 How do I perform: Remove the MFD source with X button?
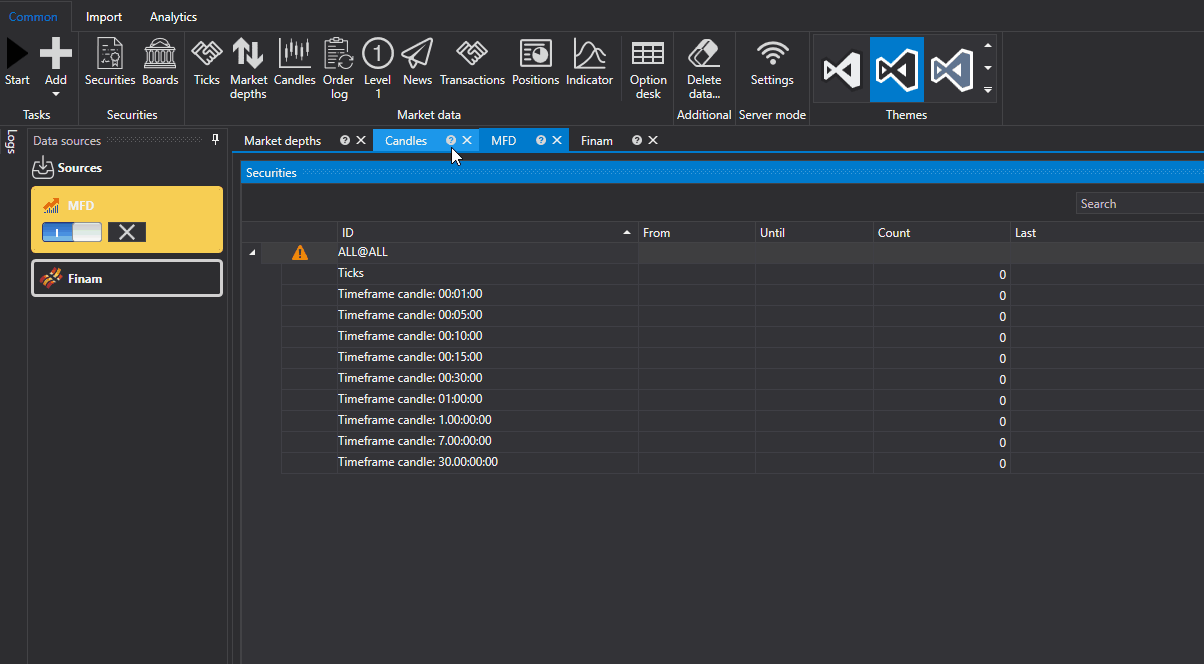click(x=127, y=232)
